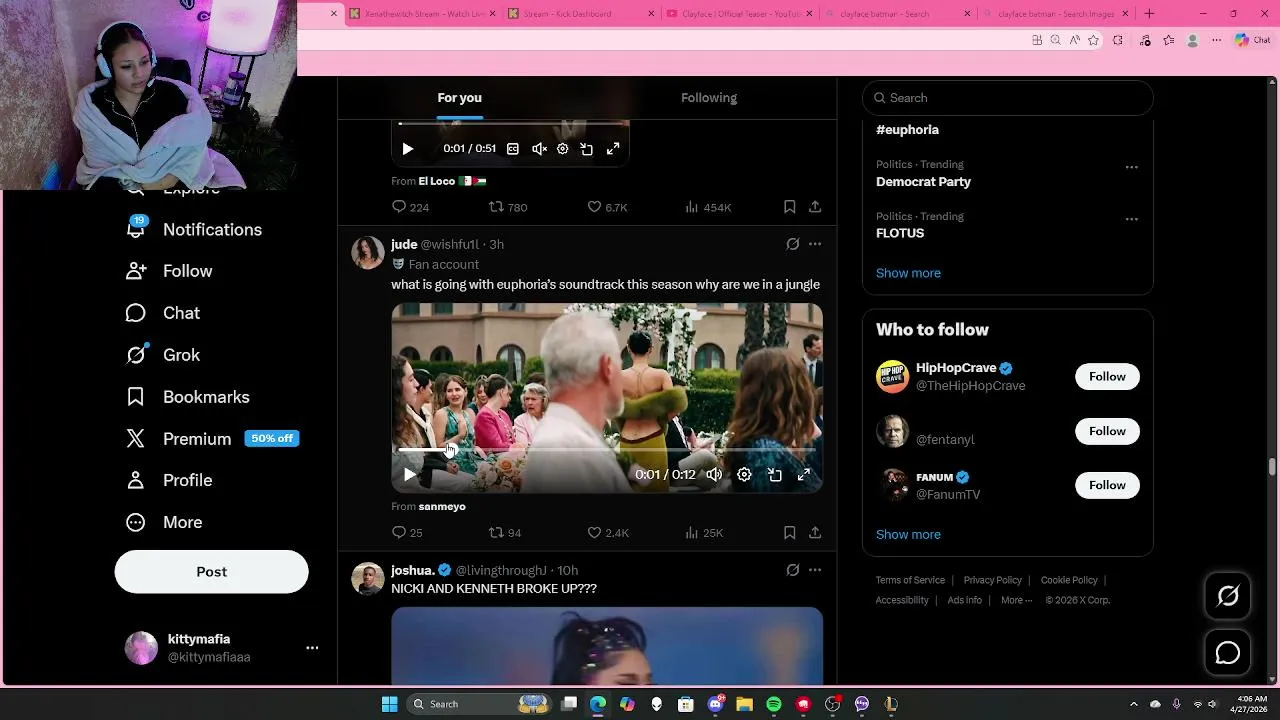
Task: Open settings gear on the 0:12 video
Action: click(744, 475)
